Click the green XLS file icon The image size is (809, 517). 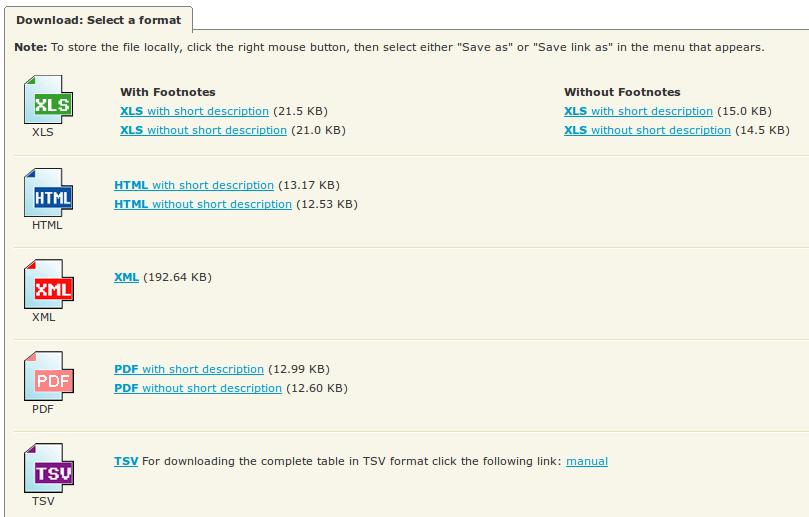pyautogui.click(x=48, y=100)
